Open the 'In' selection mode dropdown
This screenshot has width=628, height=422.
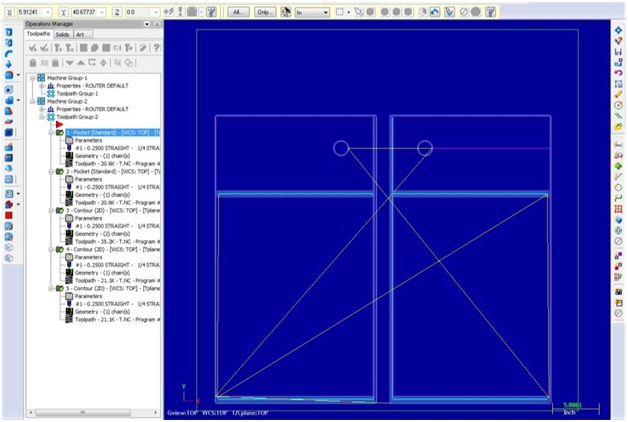(x=325, y=12)
